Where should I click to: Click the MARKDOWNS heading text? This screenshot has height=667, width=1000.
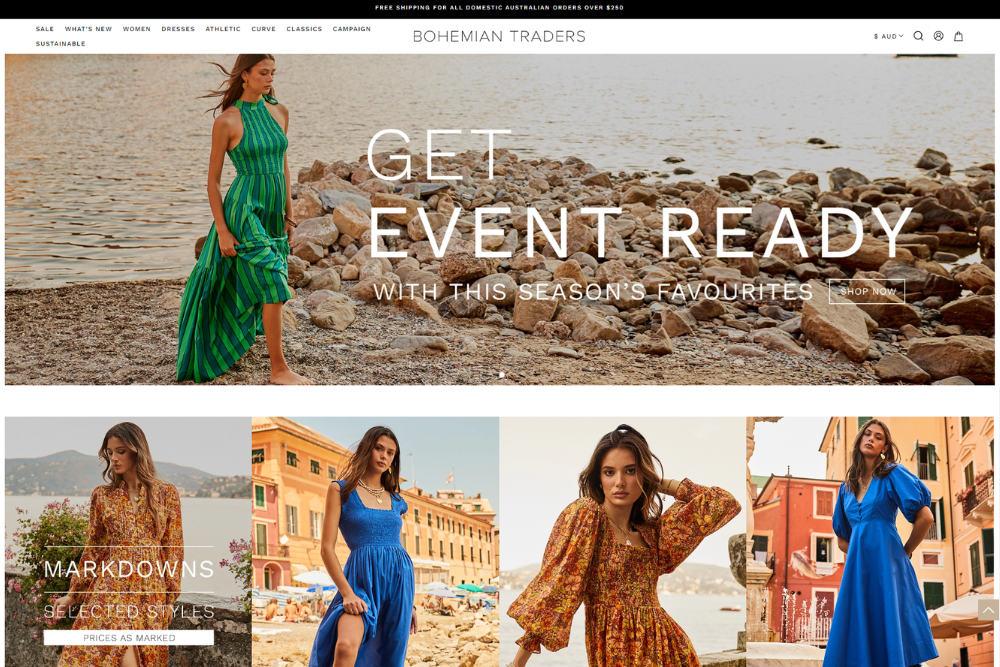[x=129, y=569]
